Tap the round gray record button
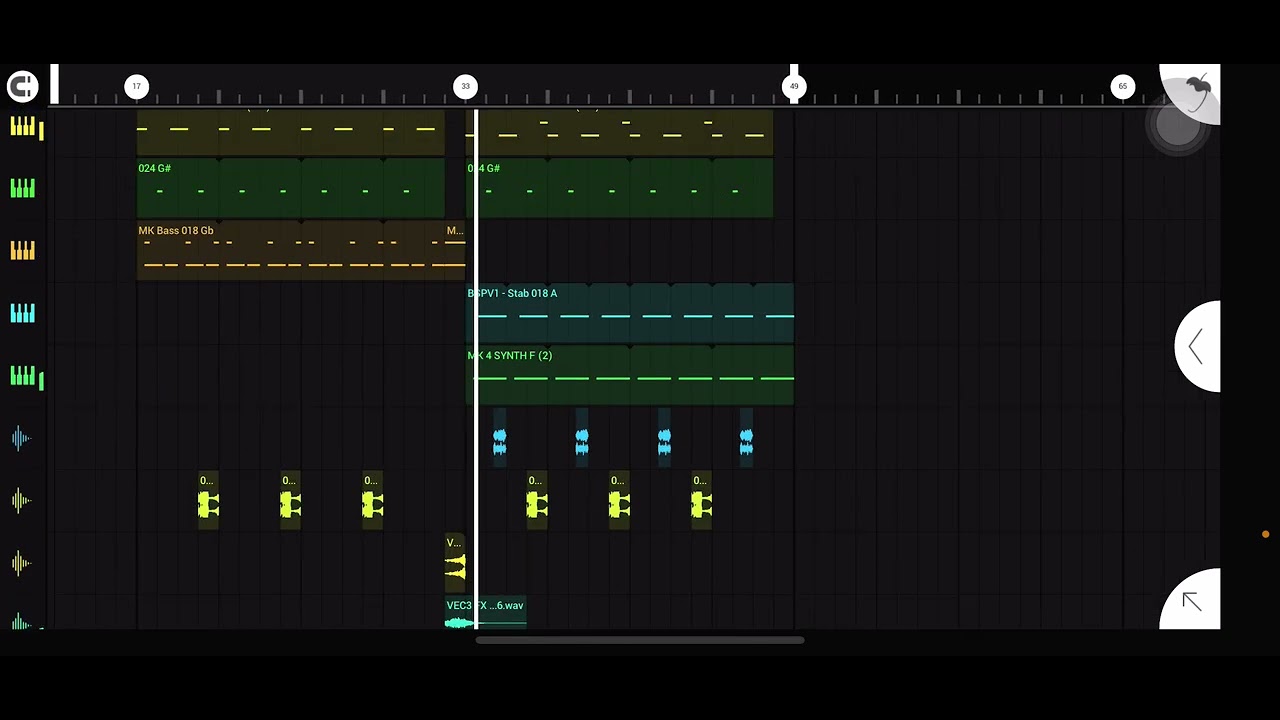This screenshot has height=720, width=1280. (x=1177, y=126)
